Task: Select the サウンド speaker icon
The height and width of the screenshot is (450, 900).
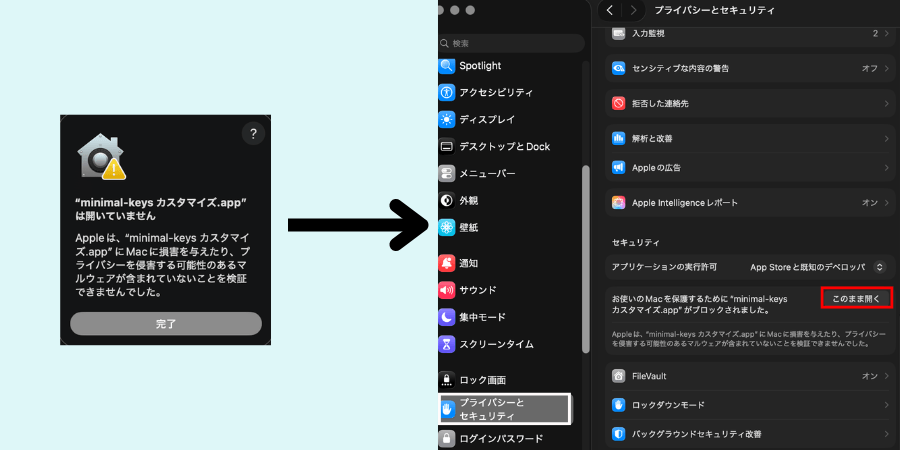Action: point(447,290)
